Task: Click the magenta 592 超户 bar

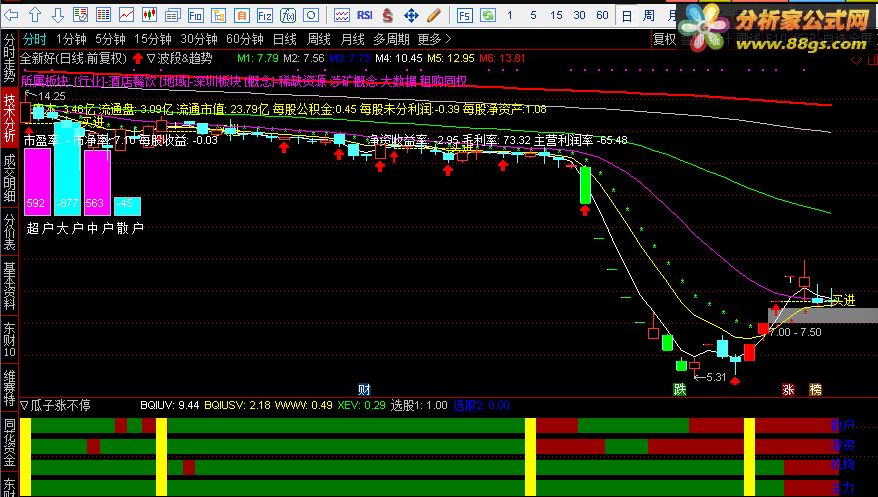Action: (x=38, y=182)
